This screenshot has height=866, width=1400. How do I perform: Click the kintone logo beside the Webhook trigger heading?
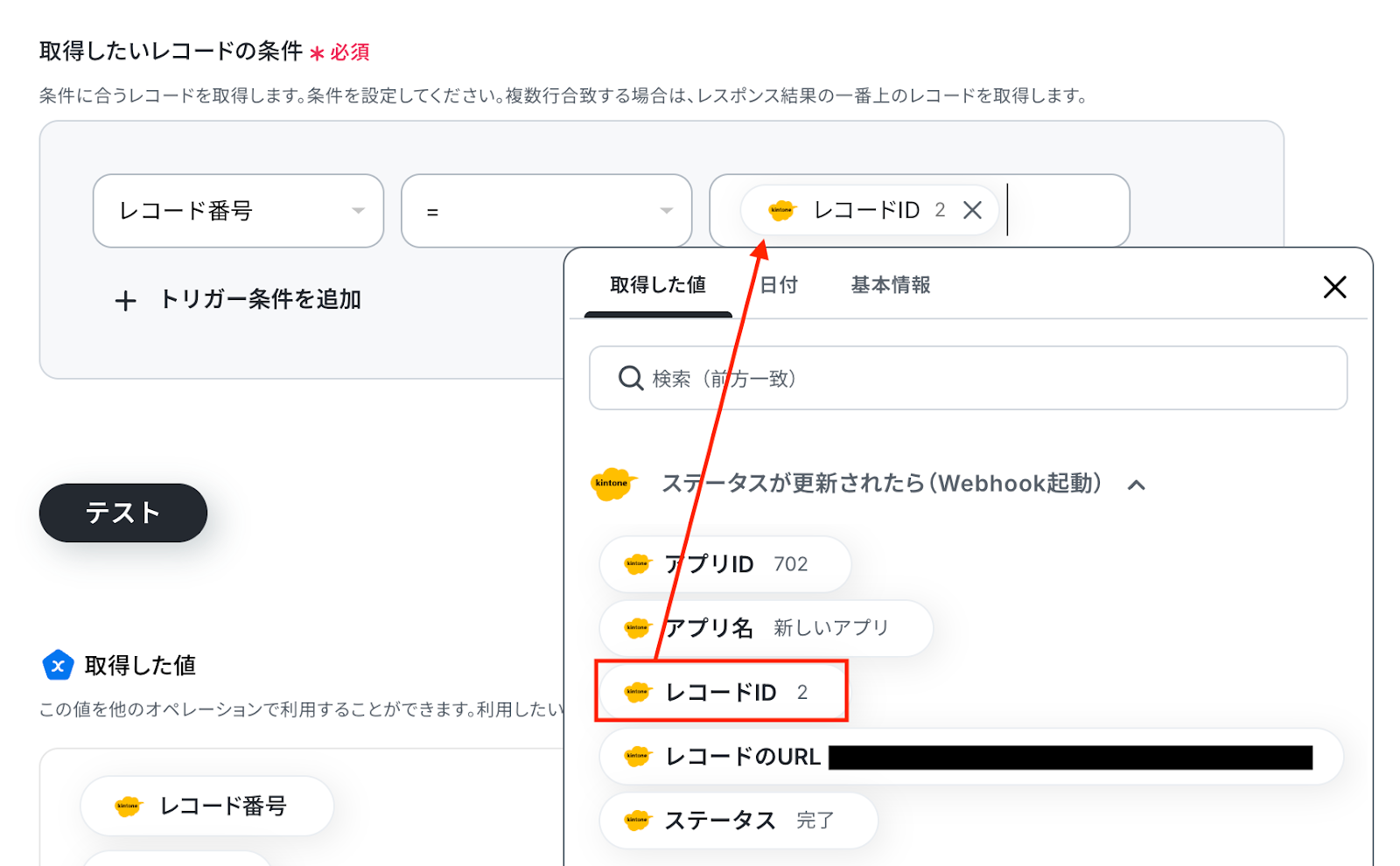(612, 484)
